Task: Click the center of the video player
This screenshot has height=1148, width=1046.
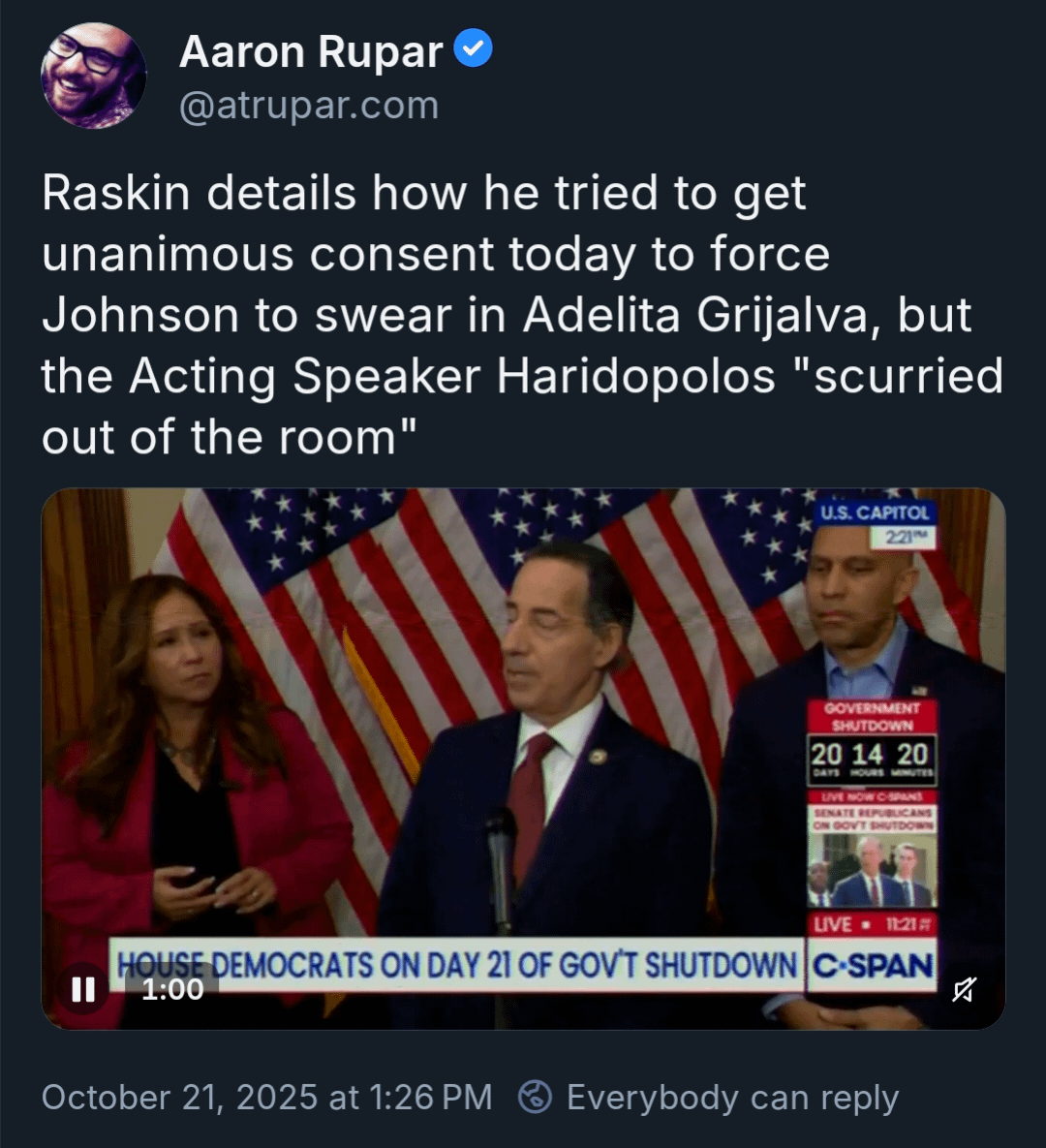Action: (x=523, y=759)
